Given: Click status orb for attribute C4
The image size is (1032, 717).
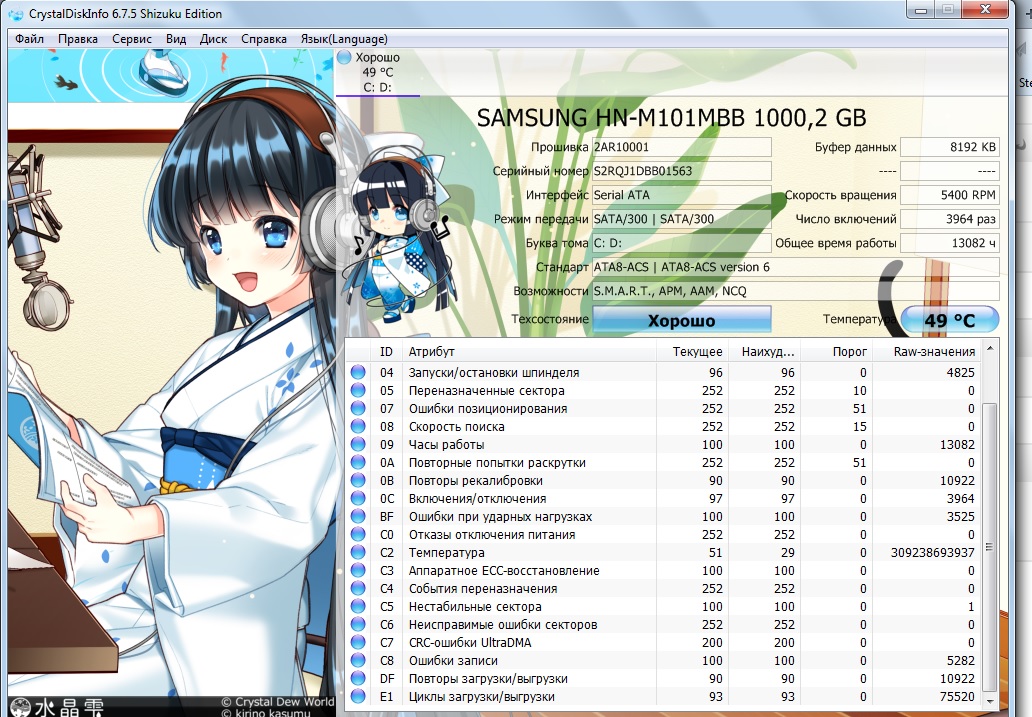Looking at the screenshot, I should [358, 589].
